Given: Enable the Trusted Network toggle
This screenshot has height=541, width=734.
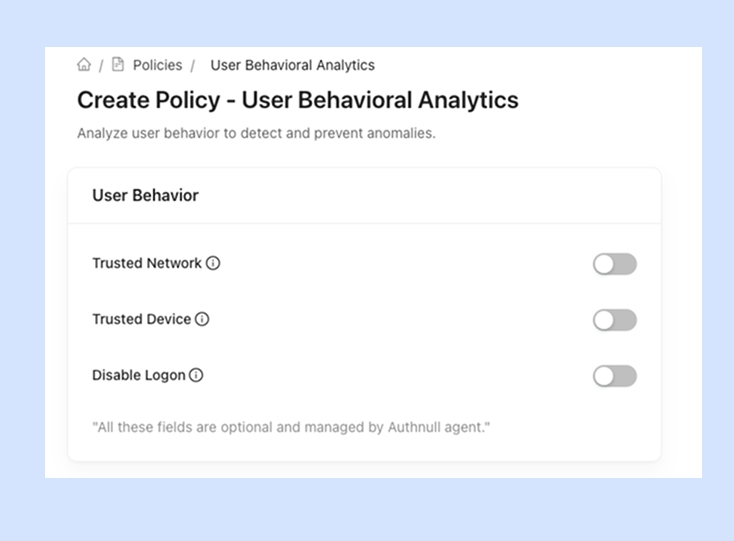Looking at the screenshot, I should [614, 264].
